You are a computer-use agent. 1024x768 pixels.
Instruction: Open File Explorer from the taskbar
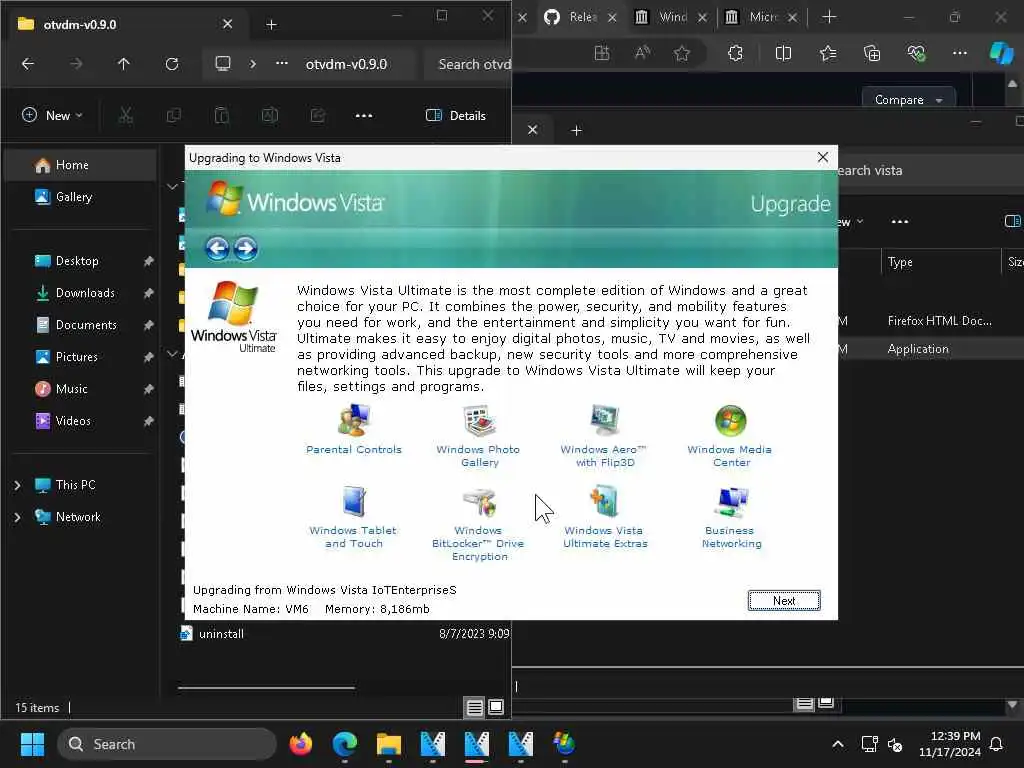[389, 744]
